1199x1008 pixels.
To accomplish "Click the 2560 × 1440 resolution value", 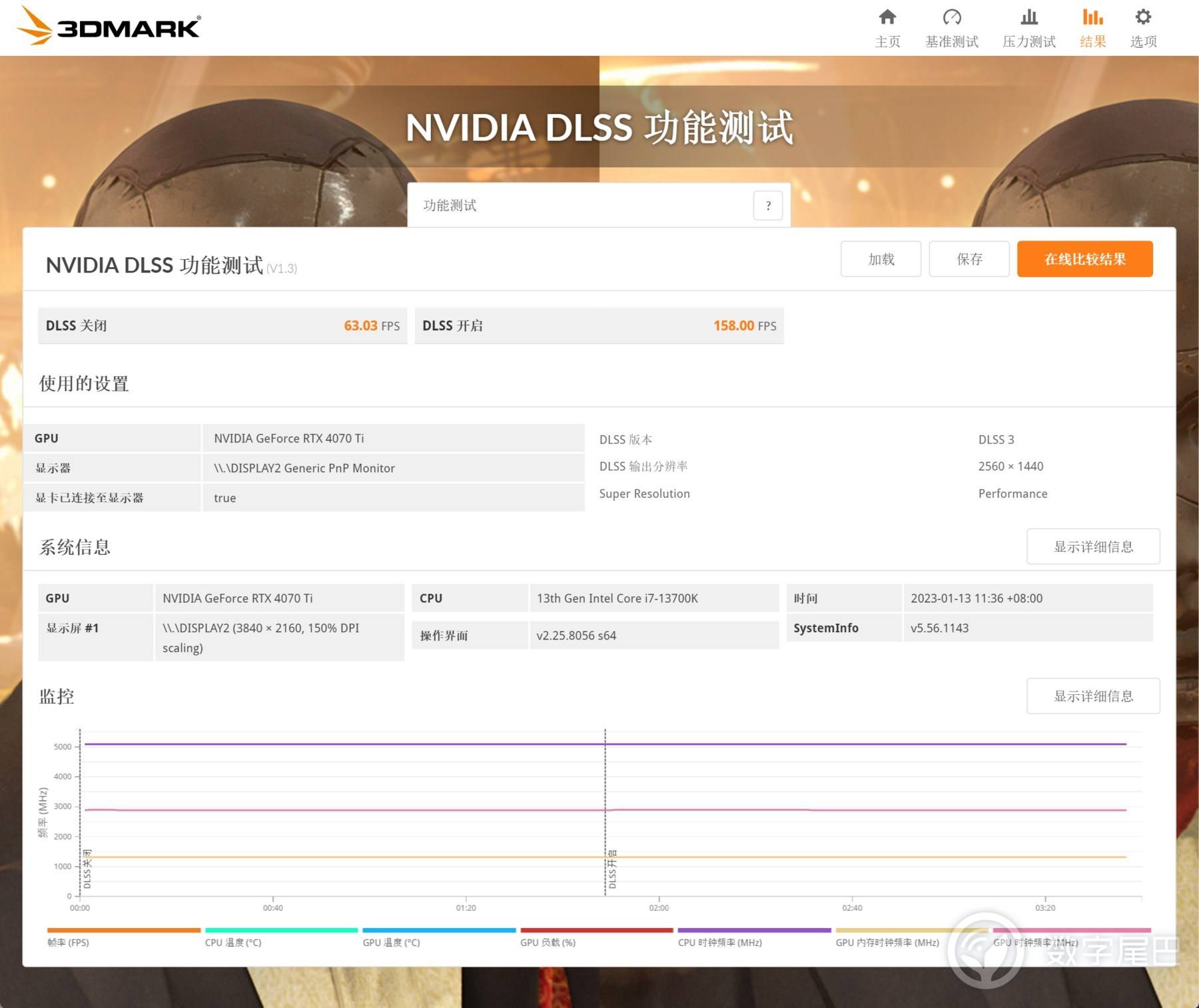I will pos(1010,466).
